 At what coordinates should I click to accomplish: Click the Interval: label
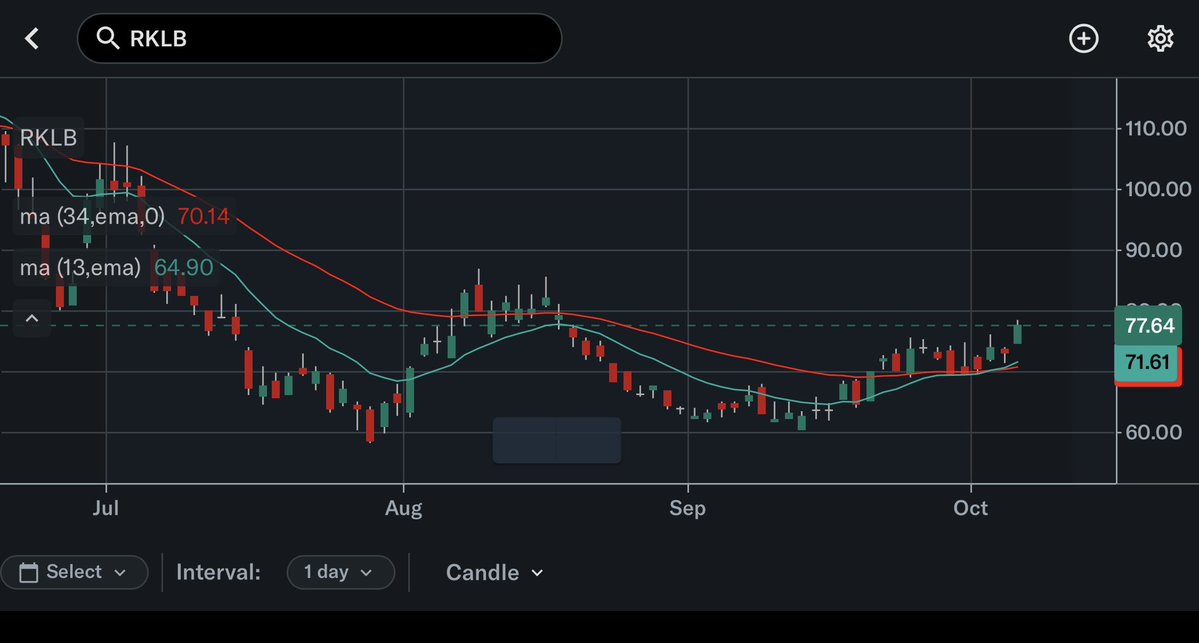[218, 573]
